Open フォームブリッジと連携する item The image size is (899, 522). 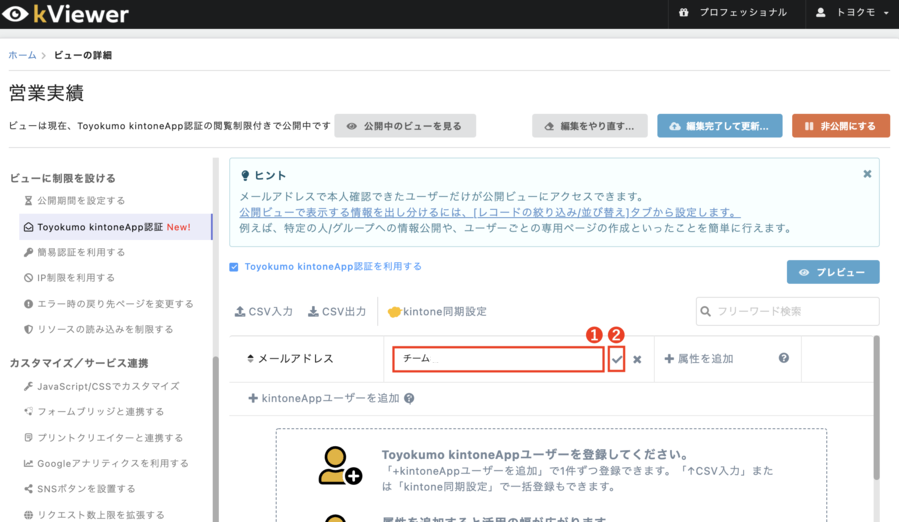click(94, 411)
